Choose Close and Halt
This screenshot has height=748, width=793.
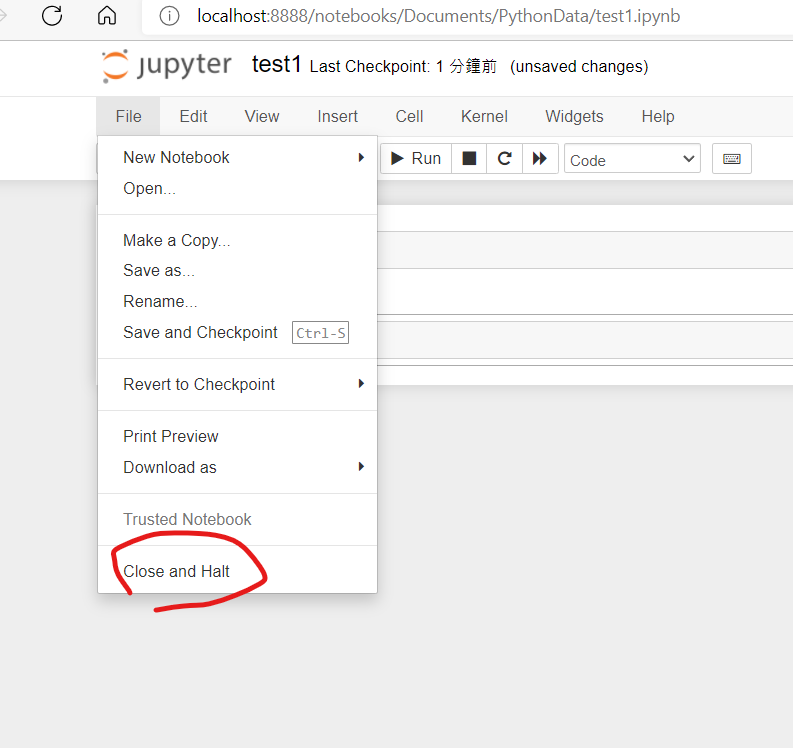tap(237, 571)
